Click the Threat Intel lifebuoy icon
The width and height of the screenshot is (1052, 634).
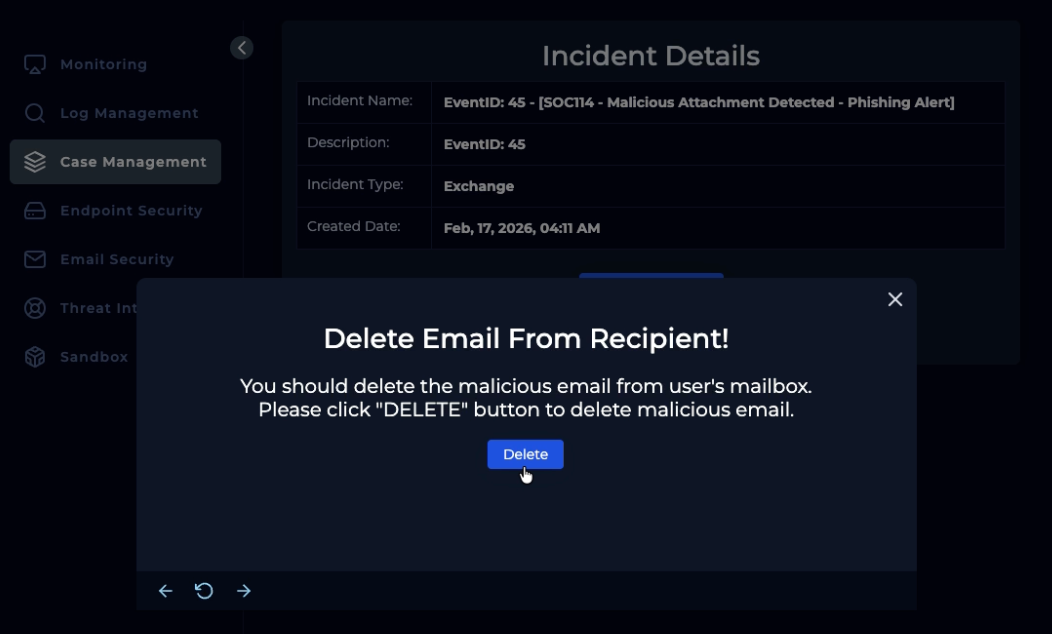pos(35,308)
